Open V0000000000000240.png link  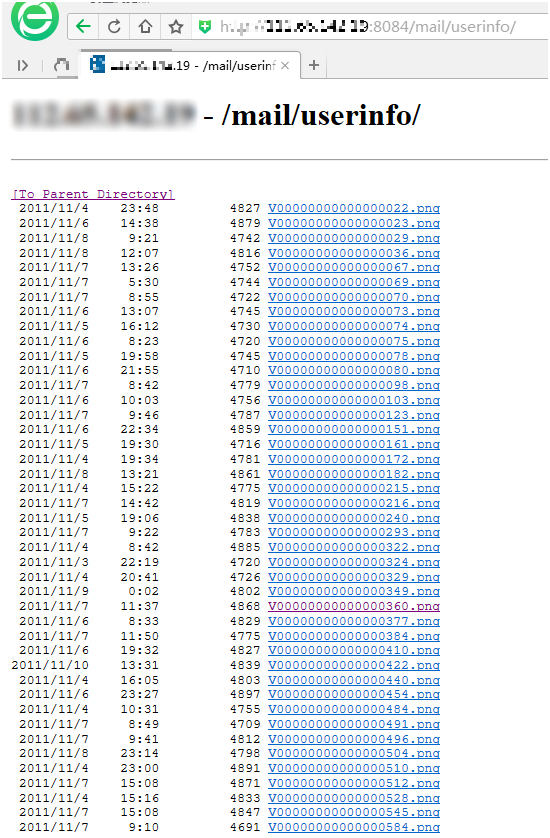(x=354, y=518)
